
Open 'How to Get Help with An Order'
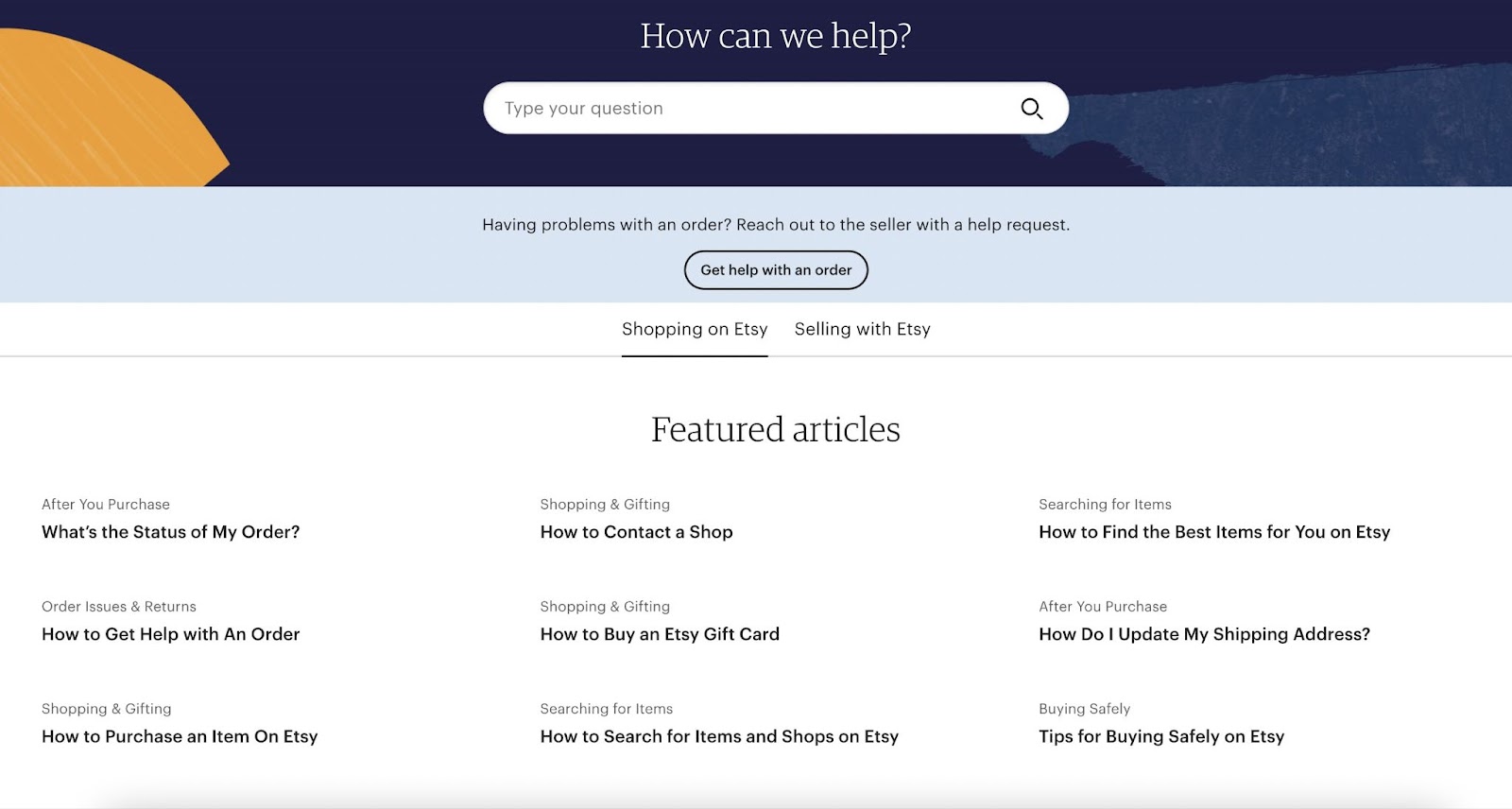click(x=170, y=634)
